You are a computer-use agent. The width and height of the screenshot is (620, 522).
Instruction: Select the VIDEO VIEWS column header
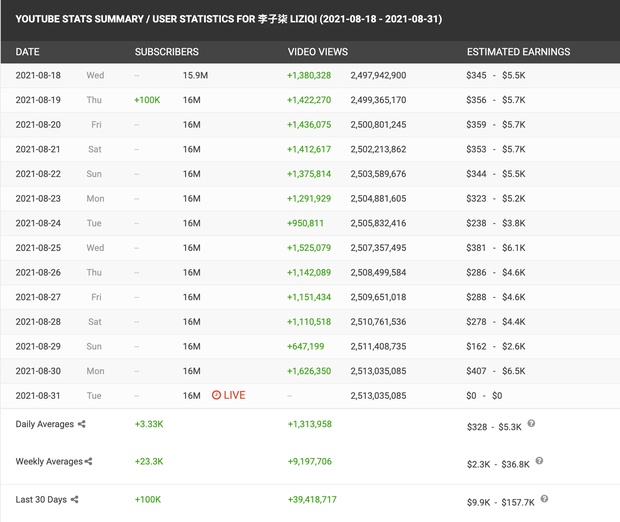(x=318, y=52)
